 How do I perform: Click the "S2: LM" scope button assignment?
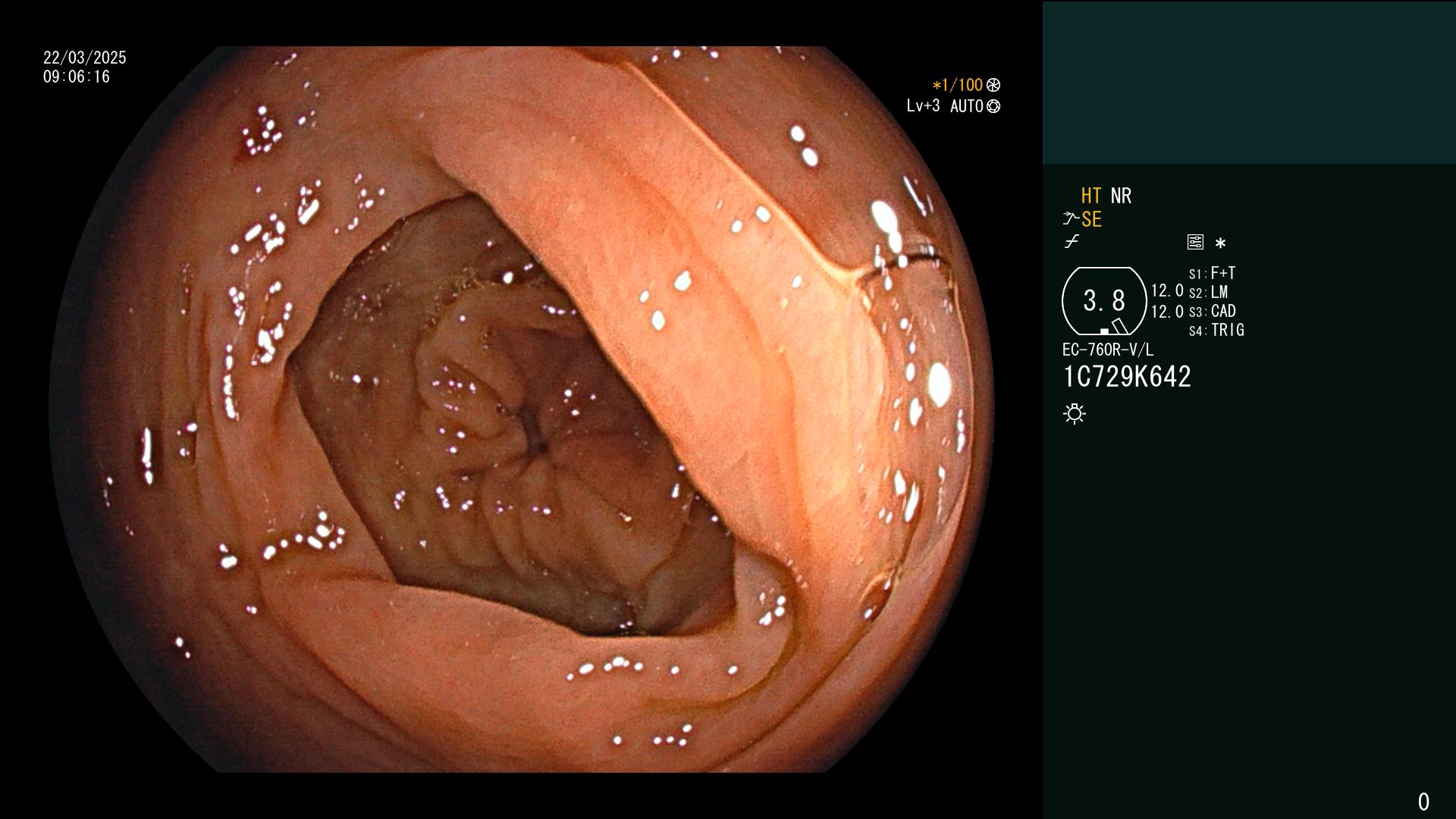pos(1208,292)
